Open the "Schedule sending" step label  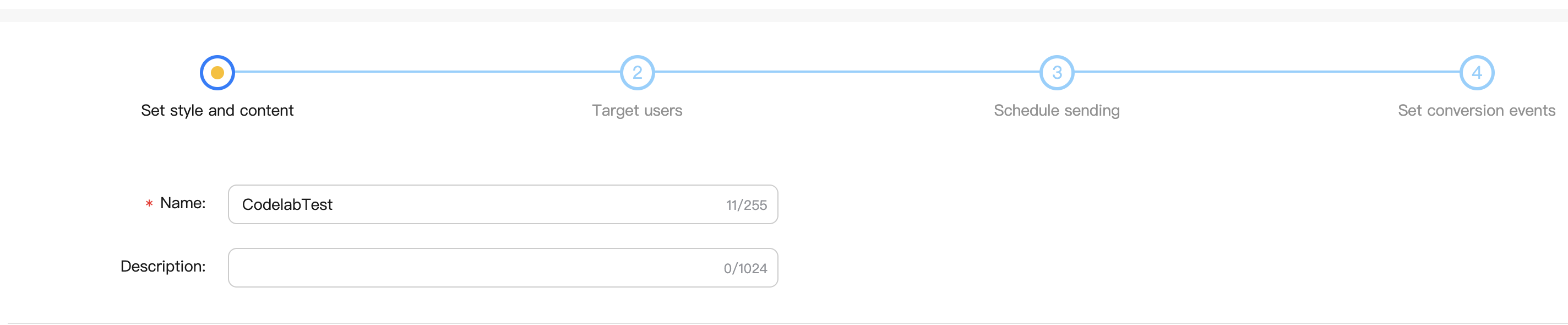click(1057, 110)
